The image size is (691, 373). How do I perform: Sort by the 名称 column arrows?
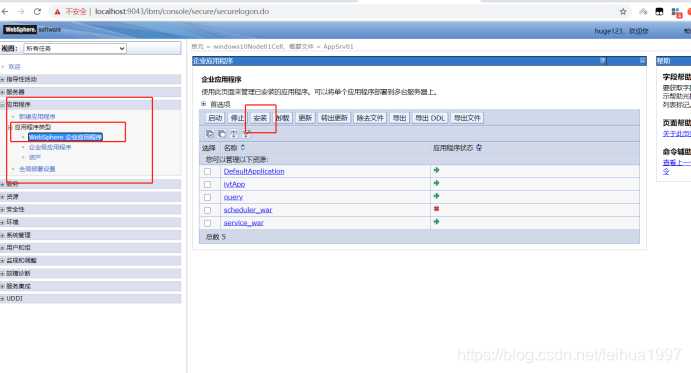(243, 148)
